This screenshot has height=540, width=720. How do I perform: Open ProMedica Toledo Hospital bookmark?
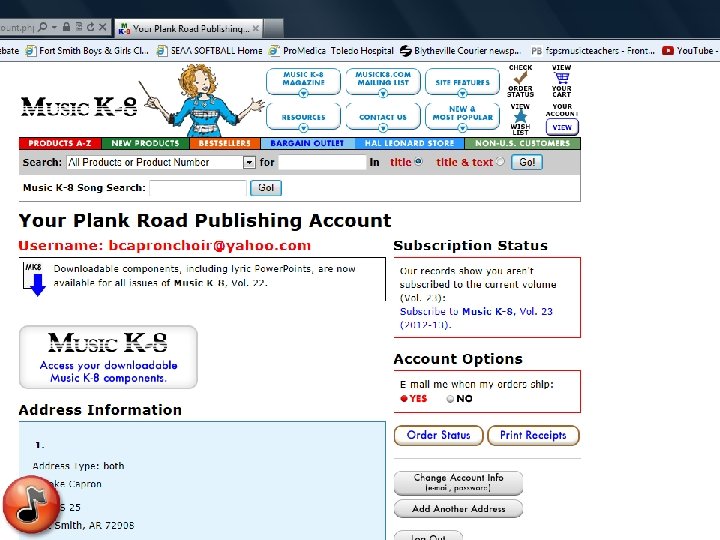[x=331, y=51]
